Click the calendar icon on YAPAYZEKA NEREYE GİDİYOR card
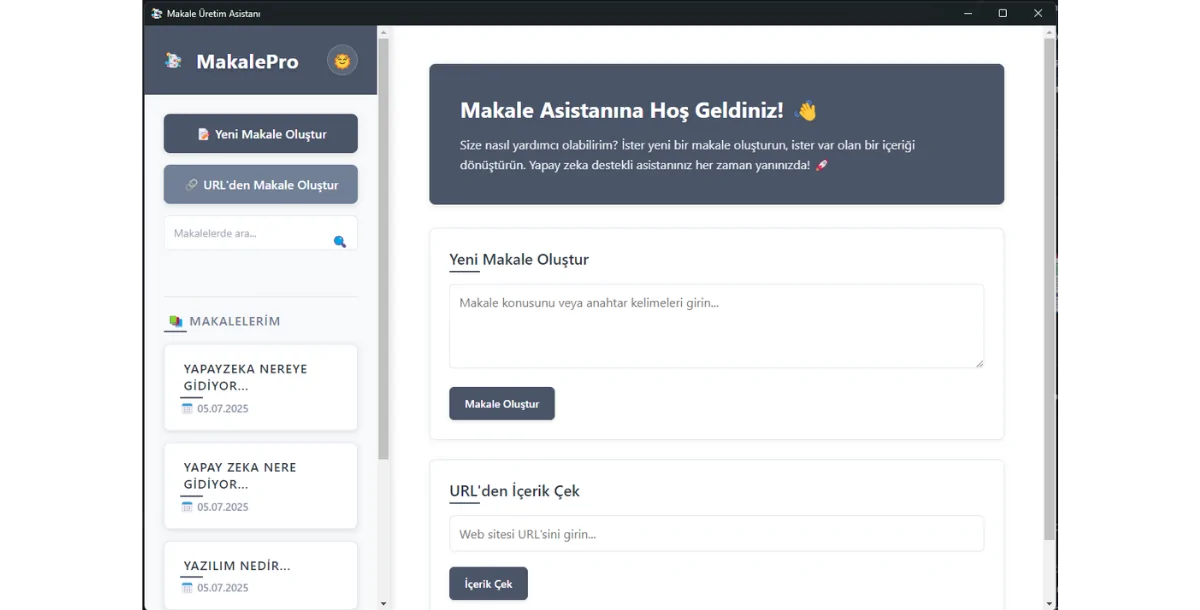 tap(187, 408)
